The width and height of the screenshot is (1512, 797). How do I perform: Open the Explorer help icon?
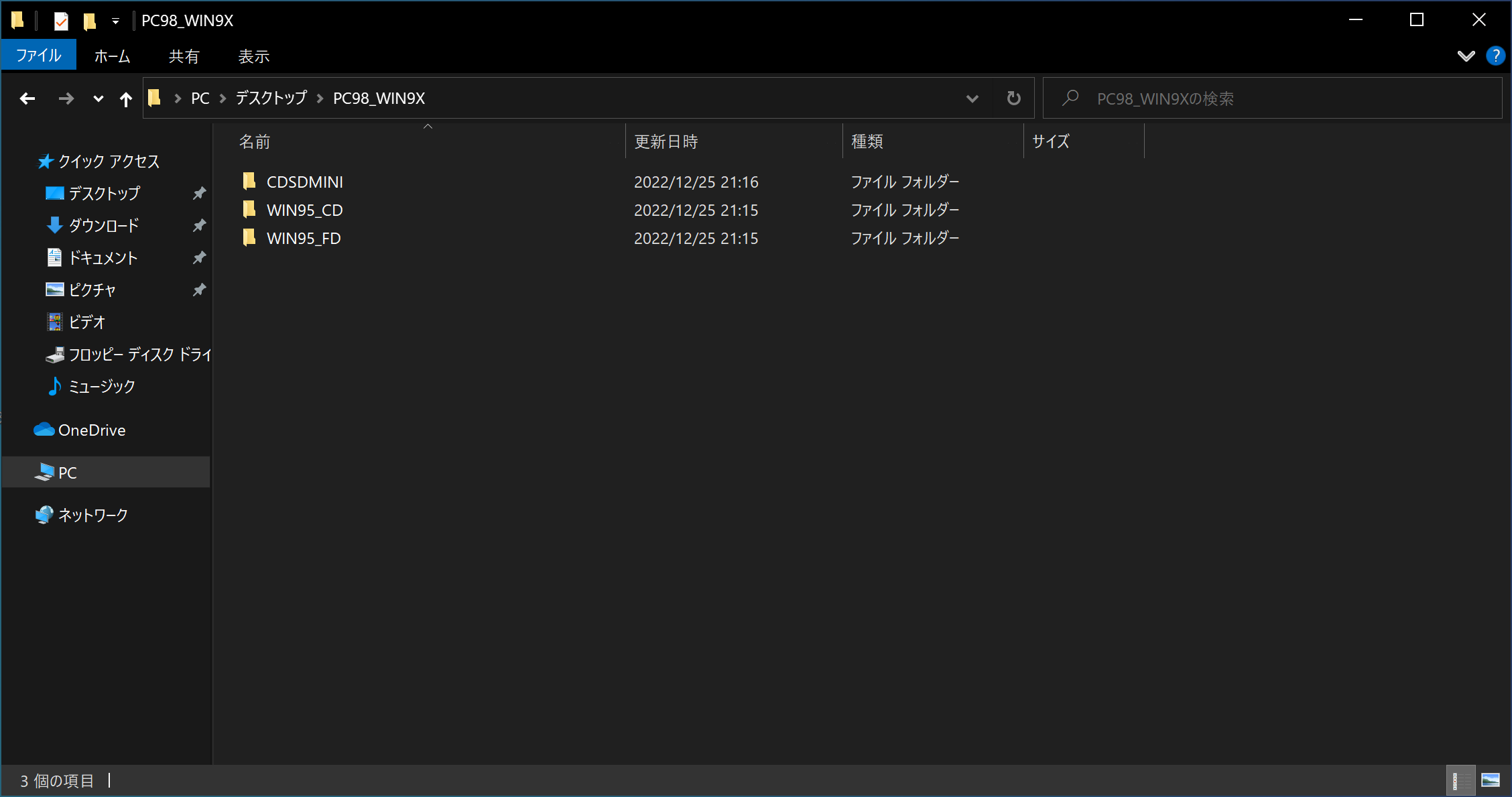point(1495,56)
